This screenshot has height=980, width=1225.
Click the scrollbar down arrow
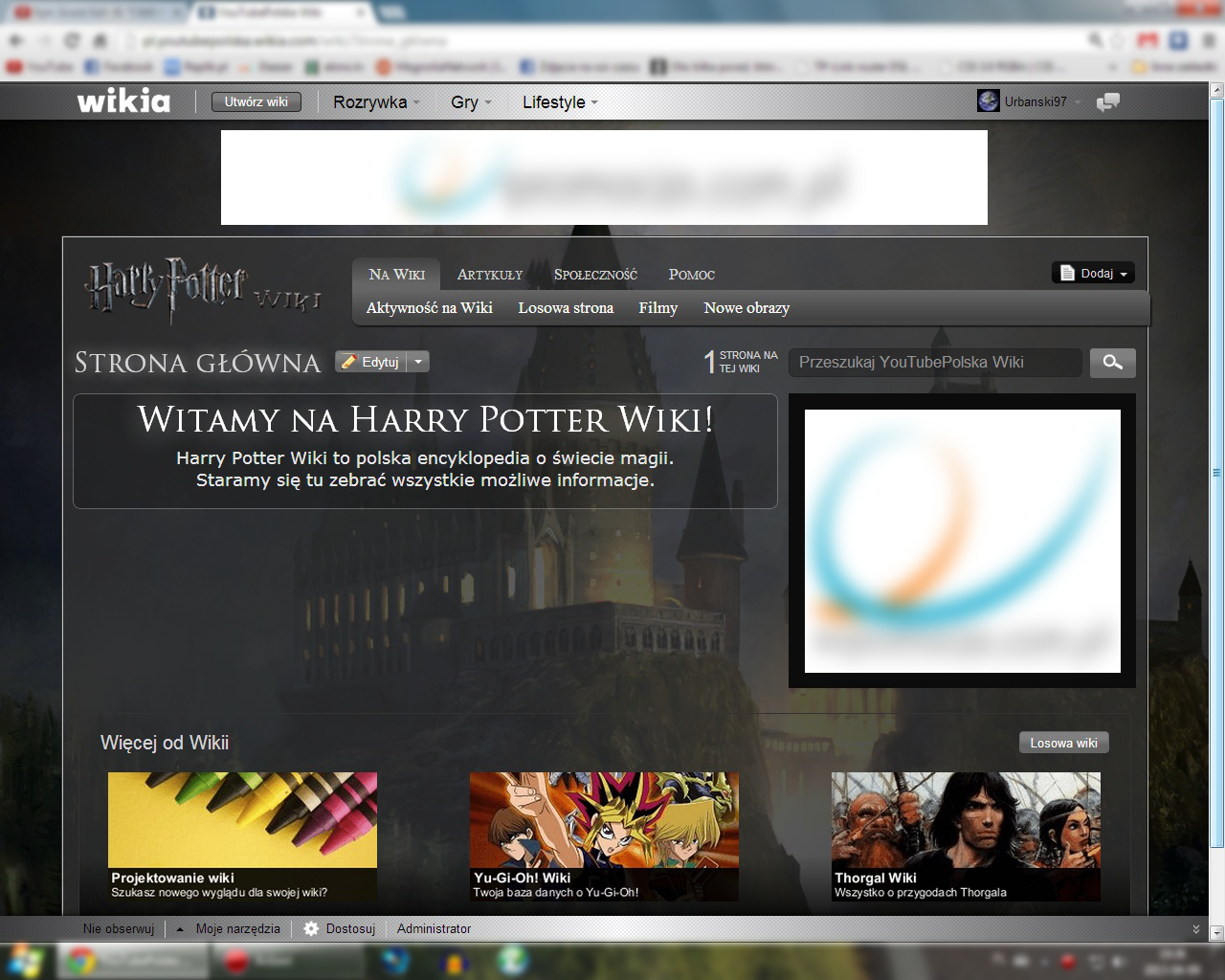coord(1216,931)
